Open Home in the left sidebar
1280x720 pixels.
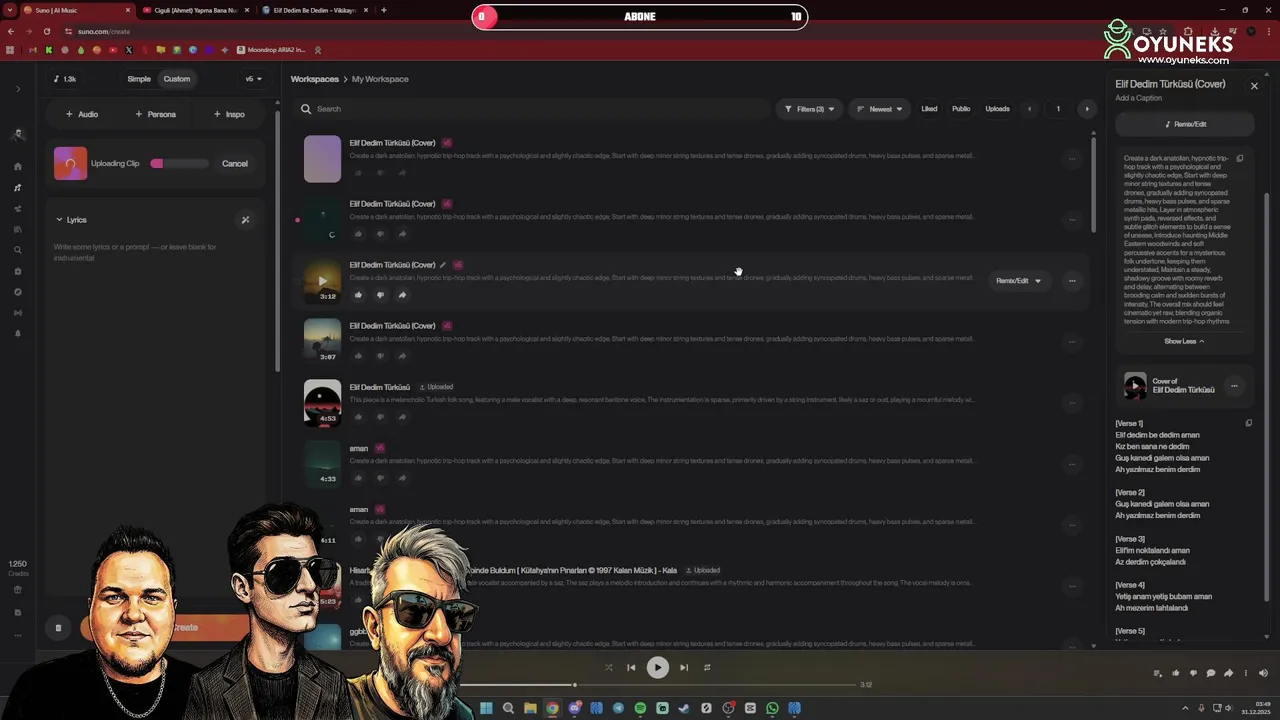pyautogui.click(x=18, y=166)
